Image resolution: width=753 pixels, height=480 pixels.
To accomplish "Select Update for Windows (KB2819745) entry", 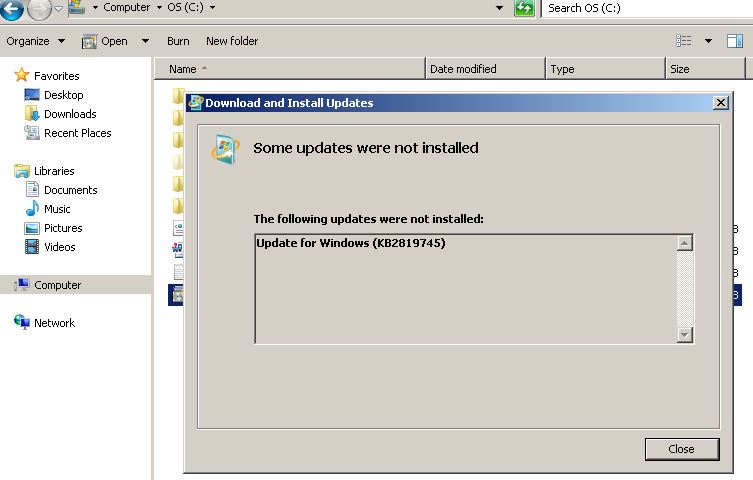I will click(x=351, y=243).
